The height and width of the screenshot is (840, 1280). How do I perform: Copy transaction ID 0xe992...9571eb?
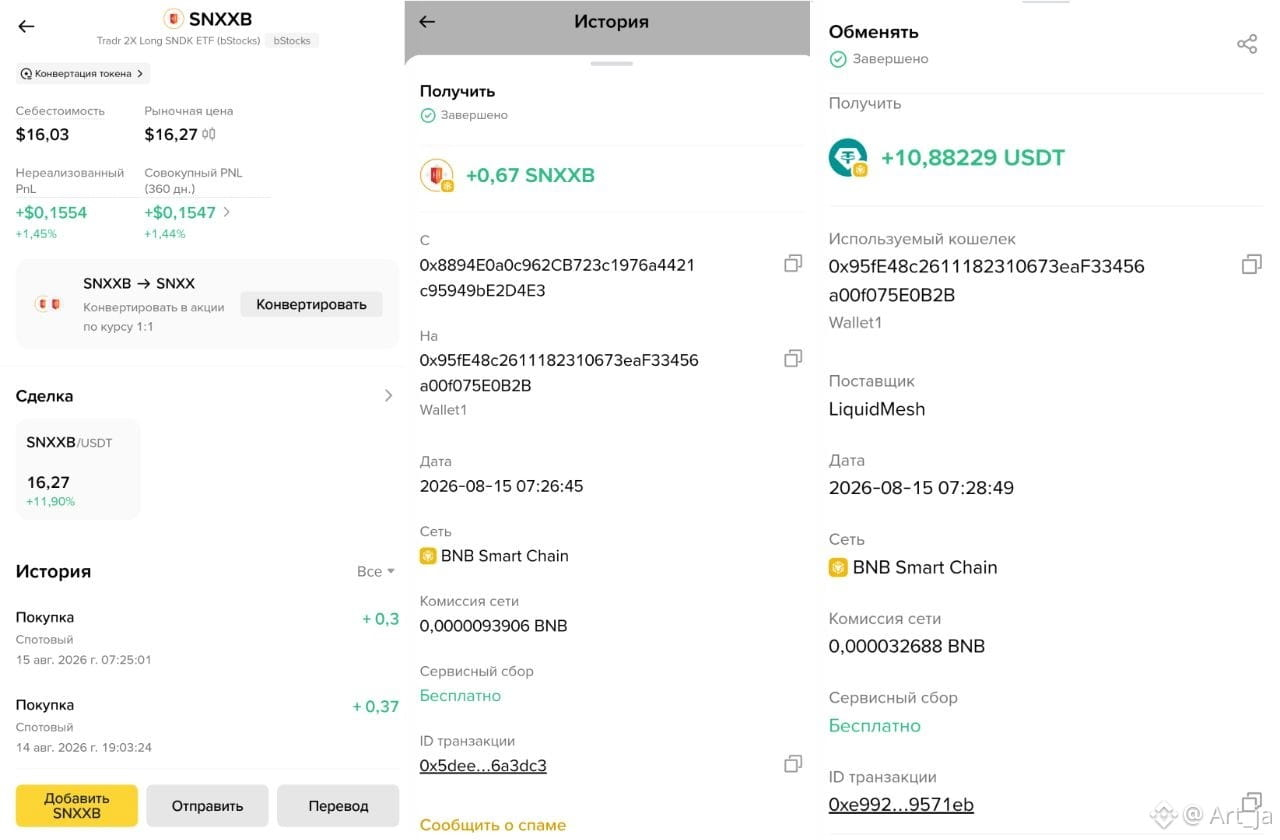tap(1251, 802)
